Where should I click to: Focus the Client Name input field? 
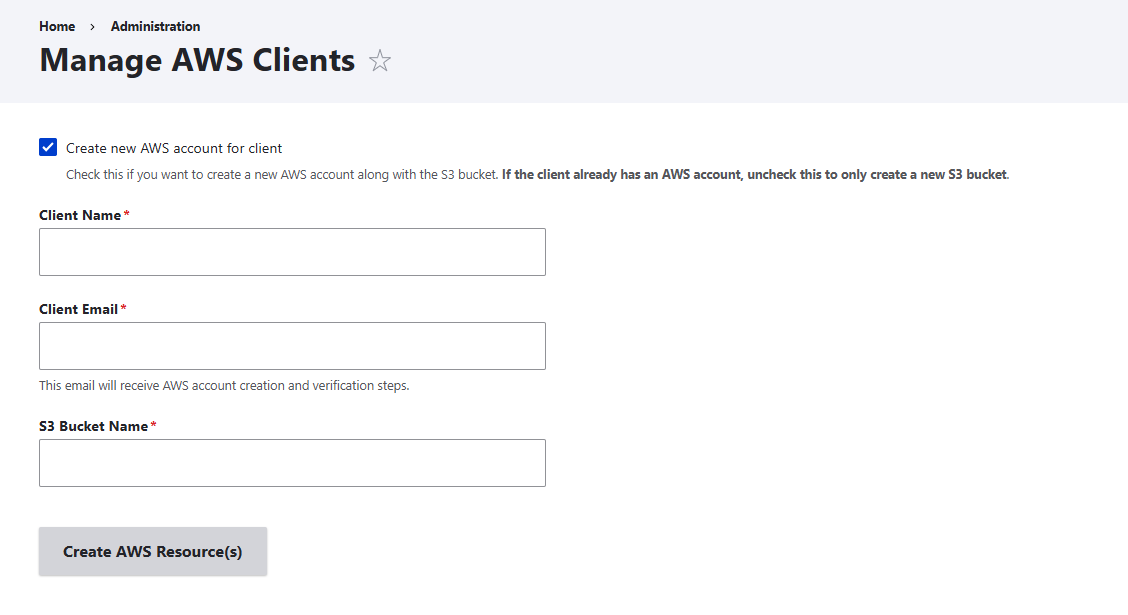(x=292, y=251)
